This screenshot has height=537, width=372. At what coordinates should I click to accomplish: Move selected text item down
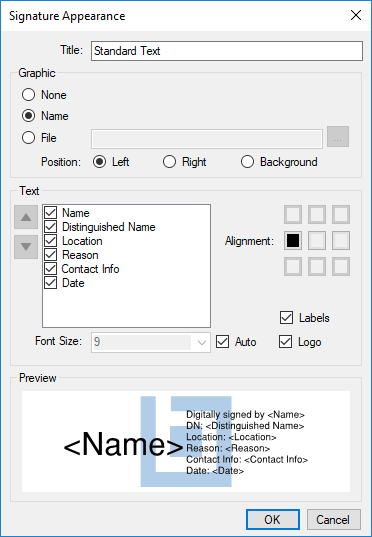(x=26, y=247)
